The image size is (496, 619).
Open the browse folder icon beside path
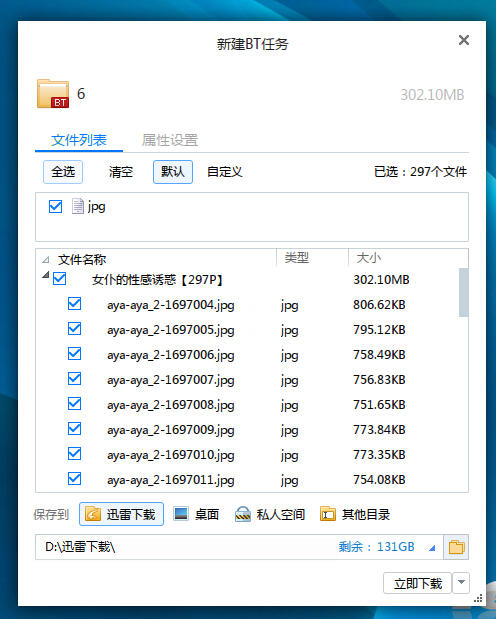click(456, 547)
